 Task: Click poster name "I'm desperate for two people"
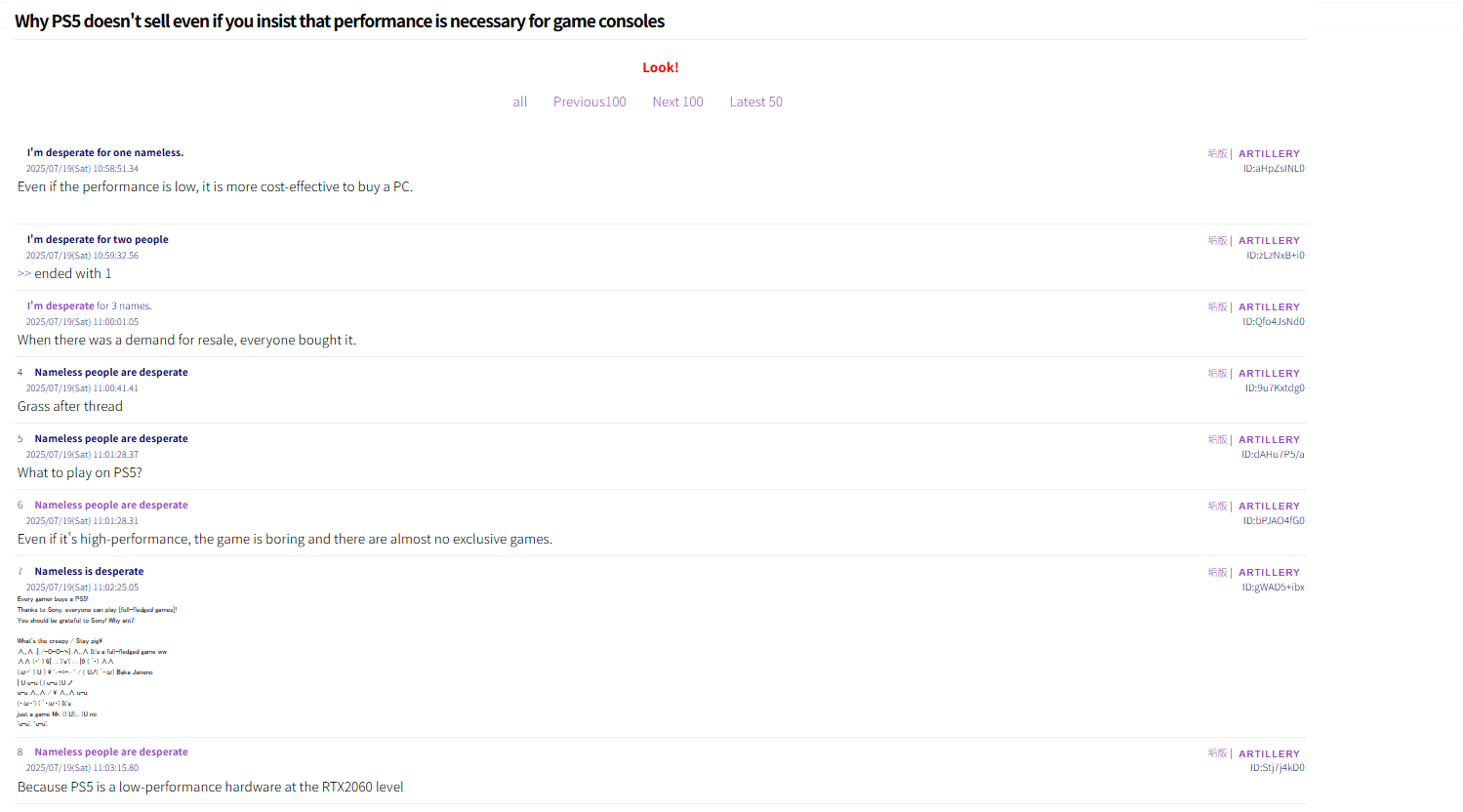[x=98, y=239]
